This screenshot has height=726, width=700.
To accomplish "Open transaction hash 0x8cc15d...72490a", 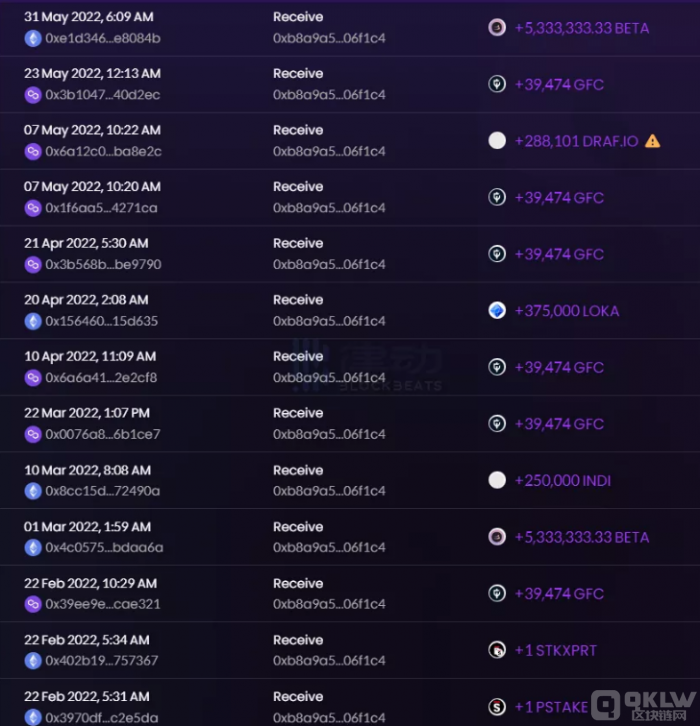I will click(x=102, y=491).
